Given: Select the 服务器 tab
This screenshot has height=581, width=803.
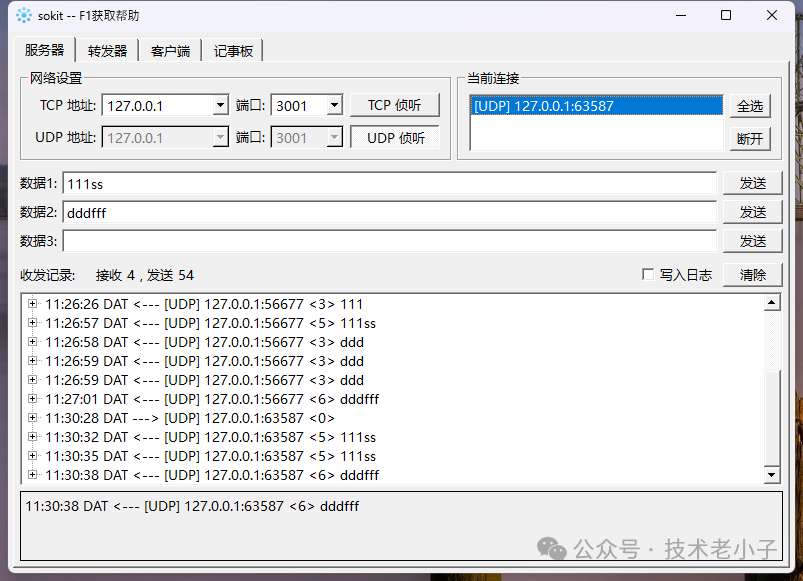Looking at the screenshot, I should [x=43, y=49].
